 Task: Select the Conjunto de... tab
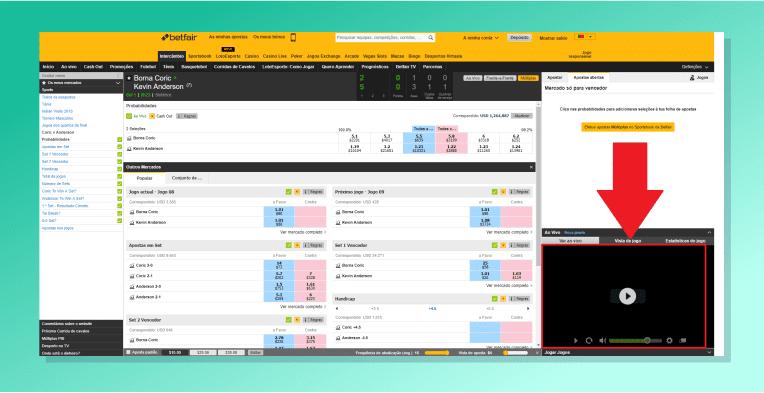click(187, 178)
